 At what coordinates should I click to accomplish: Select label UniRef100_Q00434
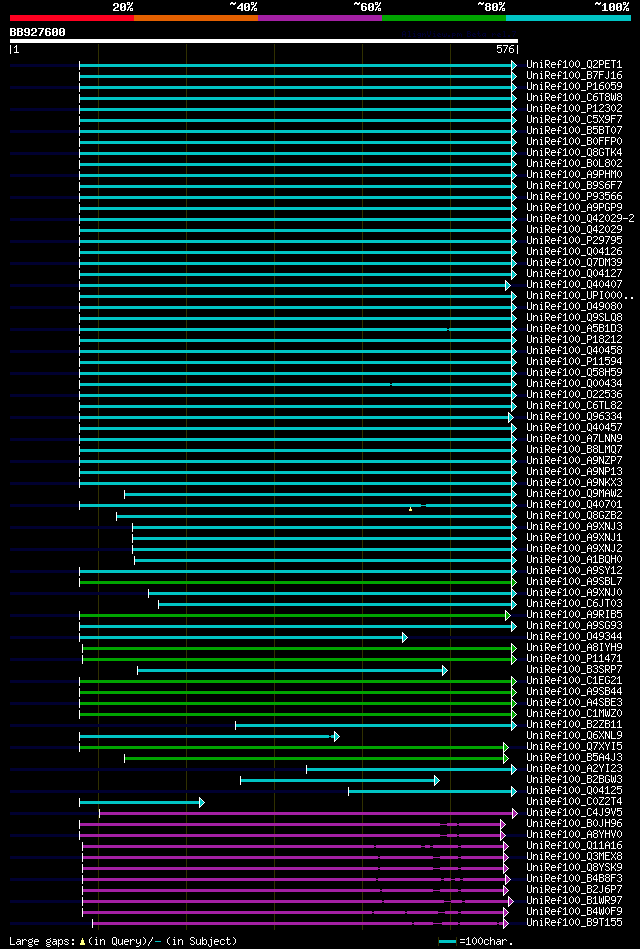[574, 384]
